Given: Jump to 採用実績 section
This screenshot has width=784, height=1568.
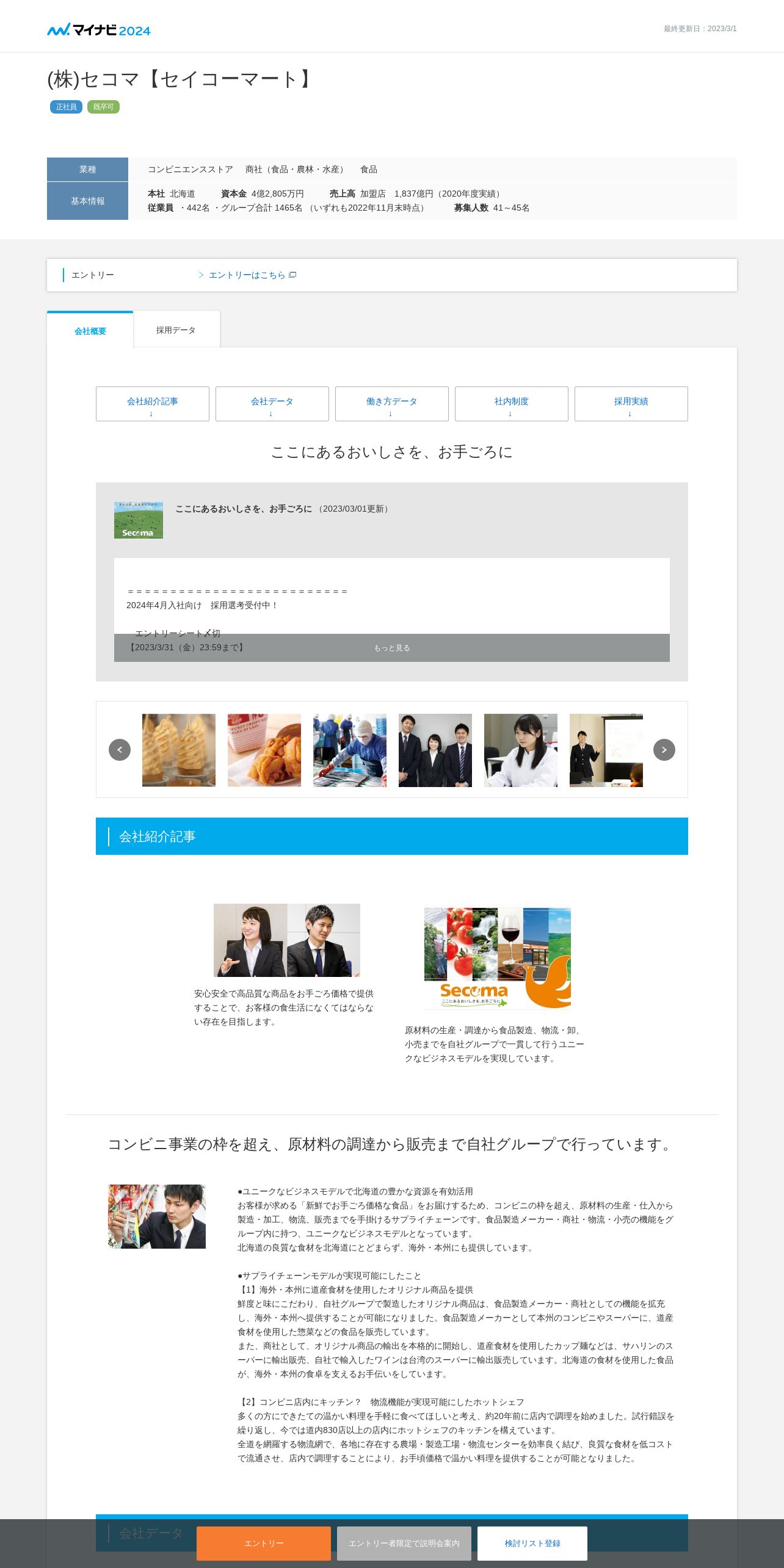Looking at the screenshot, I should 631,404.
